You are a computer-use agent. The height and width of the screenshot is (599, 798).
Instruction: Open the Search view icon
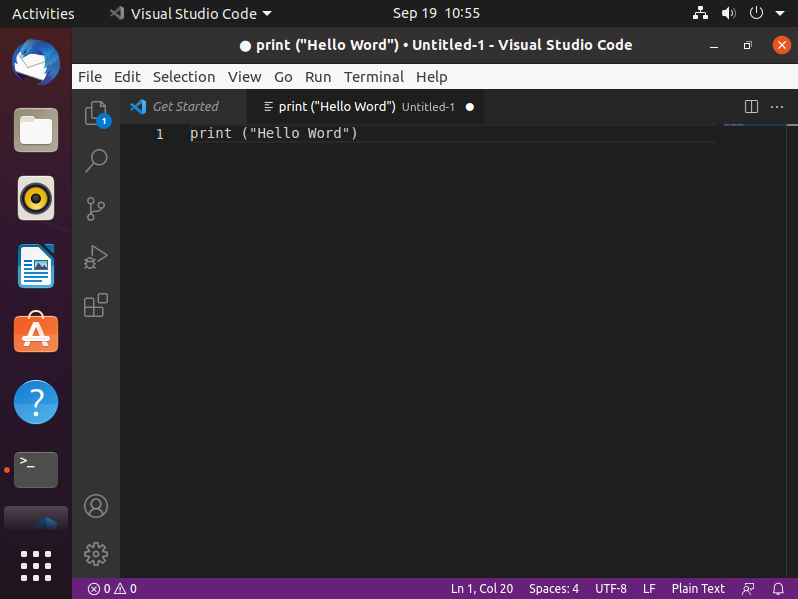coord(96,160)
